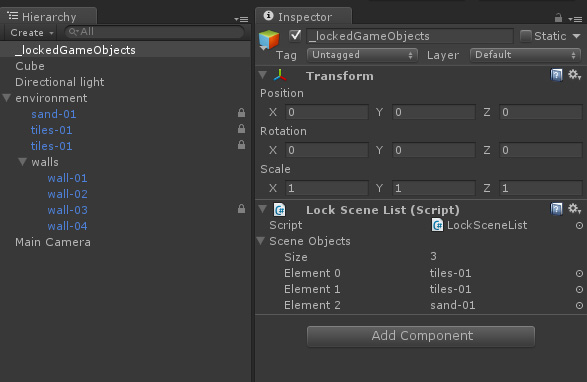Open the Default layer dropdown
The image size is (587, 382).
pos(525,55)
